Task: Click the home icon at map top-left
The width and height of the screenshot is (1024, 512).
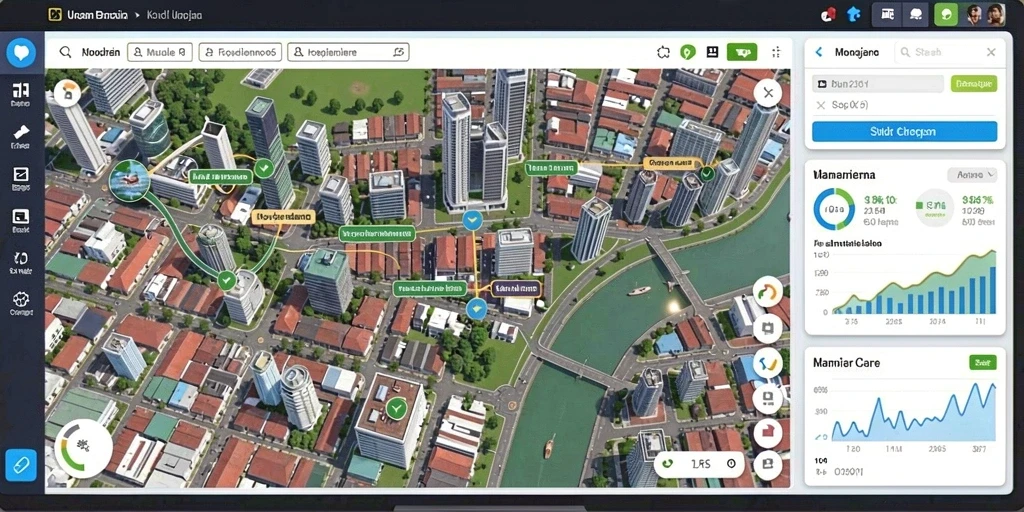Action: coord(67,93)
